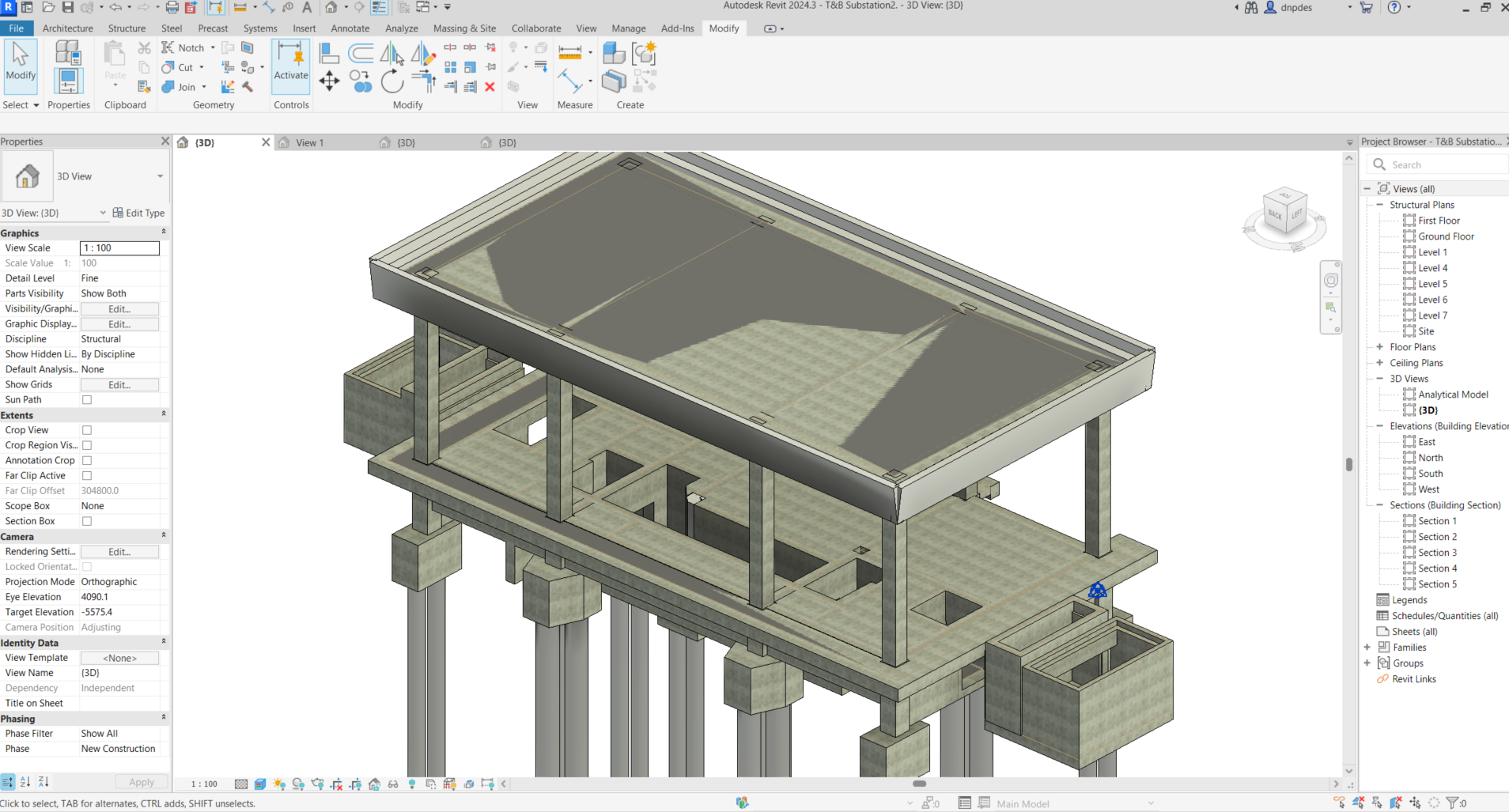Select the Align tool icon
Screen dimensions: 1509x812
pyautogui.click(x=329, y=54)
